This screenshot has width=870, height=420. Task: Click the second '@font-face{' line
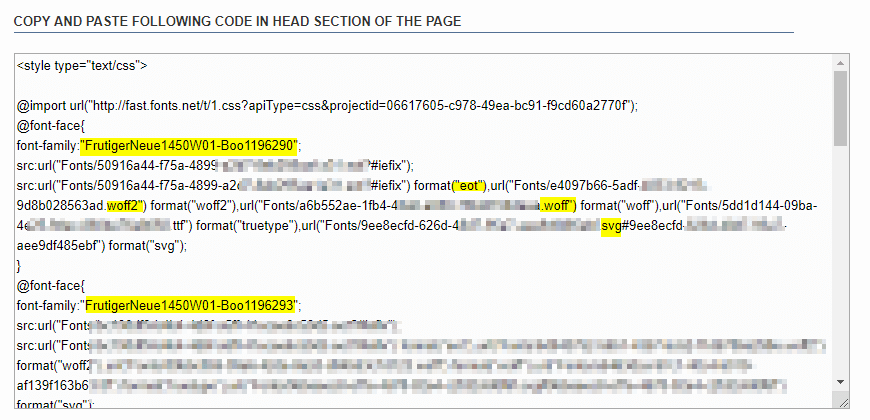pyautogui.click(x=50, y=286)
